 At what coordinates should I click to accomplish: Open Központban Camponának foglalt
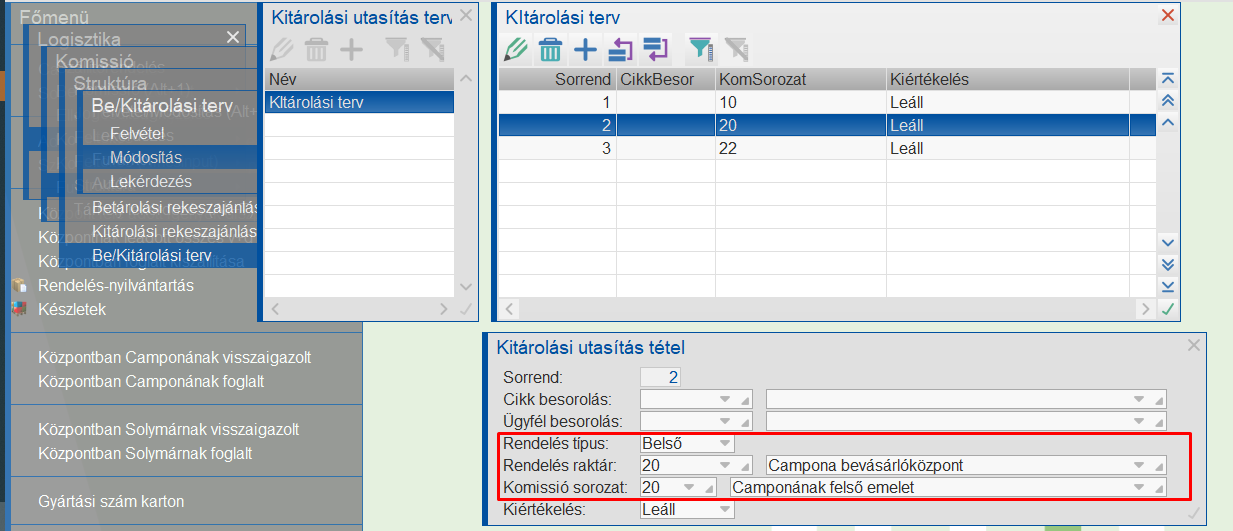151,382
